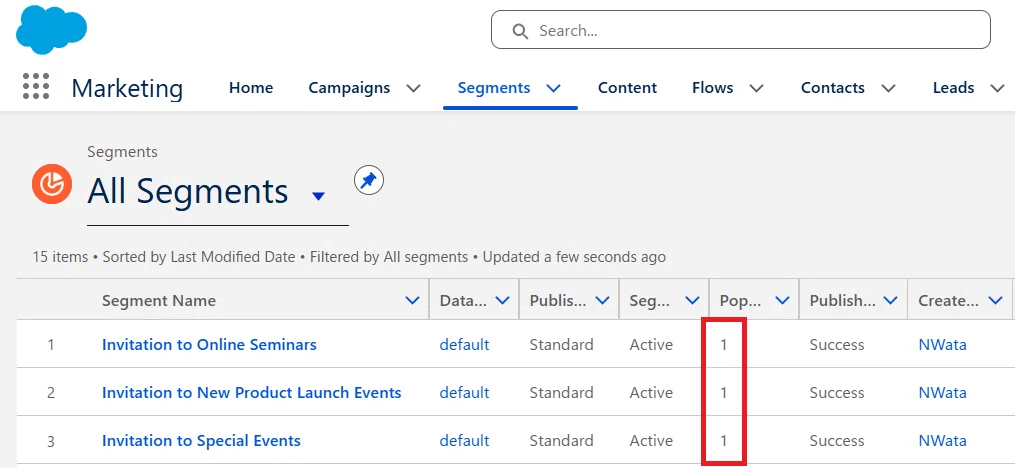Open NWata creator link in Online Seminars row
Image resolution: width=1015 pixels, height=468 pixels.
tap(942, 344)
